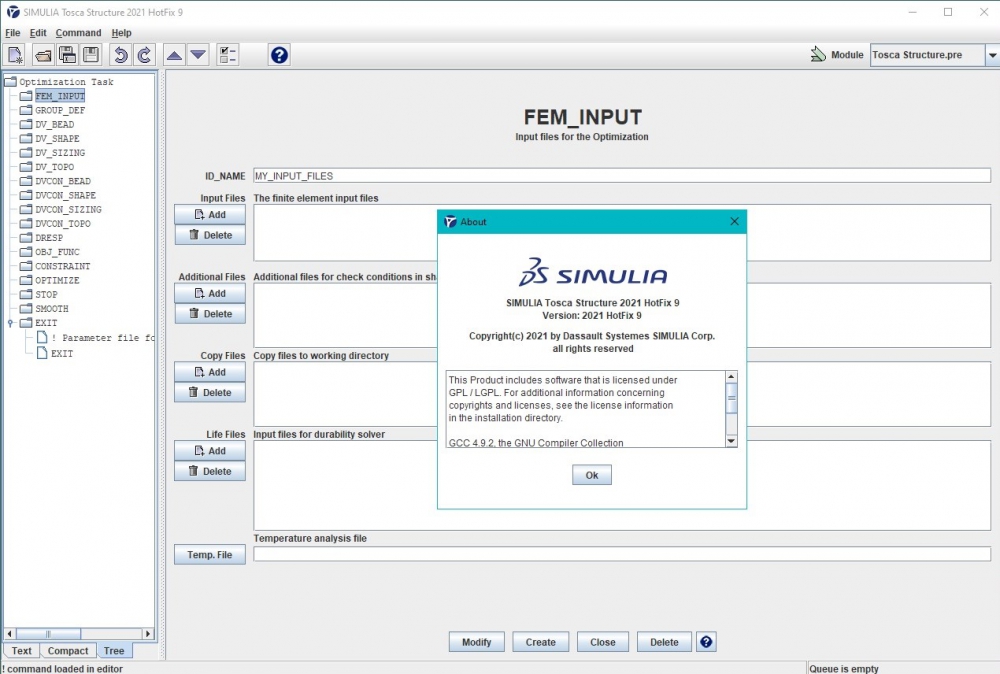Viewport: 1000px width, 674px height.
Task: Select OBJ_FUNC tree node
Action: tap(57, 252)
